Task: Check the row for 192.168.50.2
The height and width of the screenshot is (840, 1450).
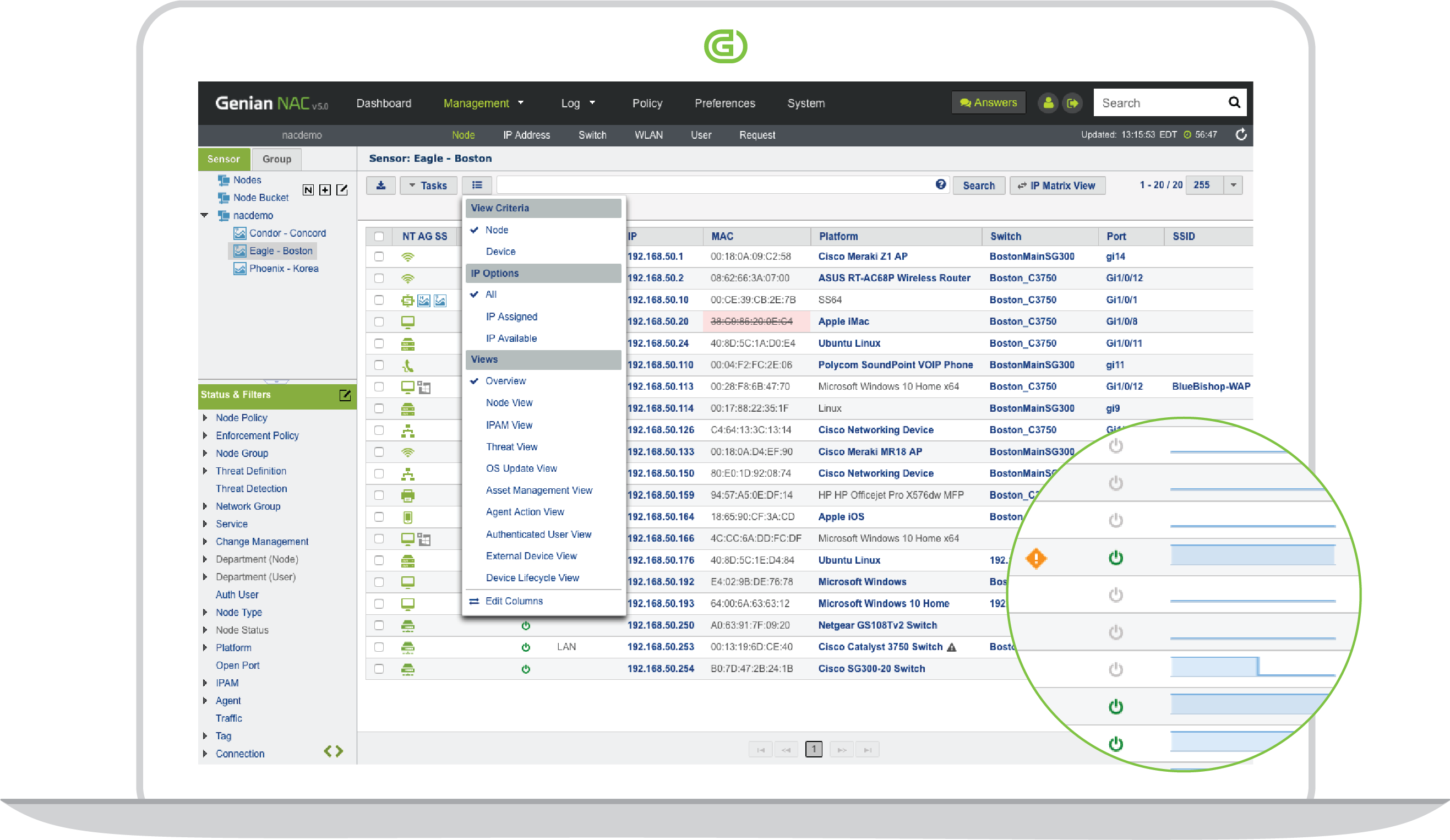Action: [379, 279]
